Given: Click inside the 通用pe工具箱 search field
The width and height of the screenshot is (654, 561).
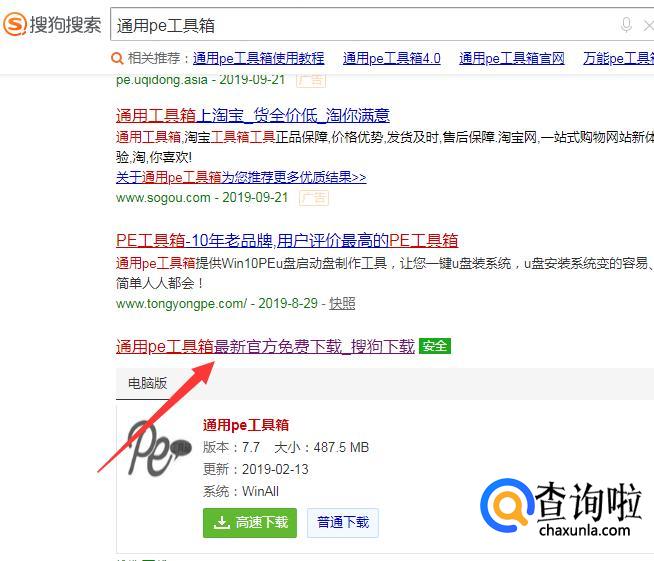Looking at the screenshot, I should 363,25.
